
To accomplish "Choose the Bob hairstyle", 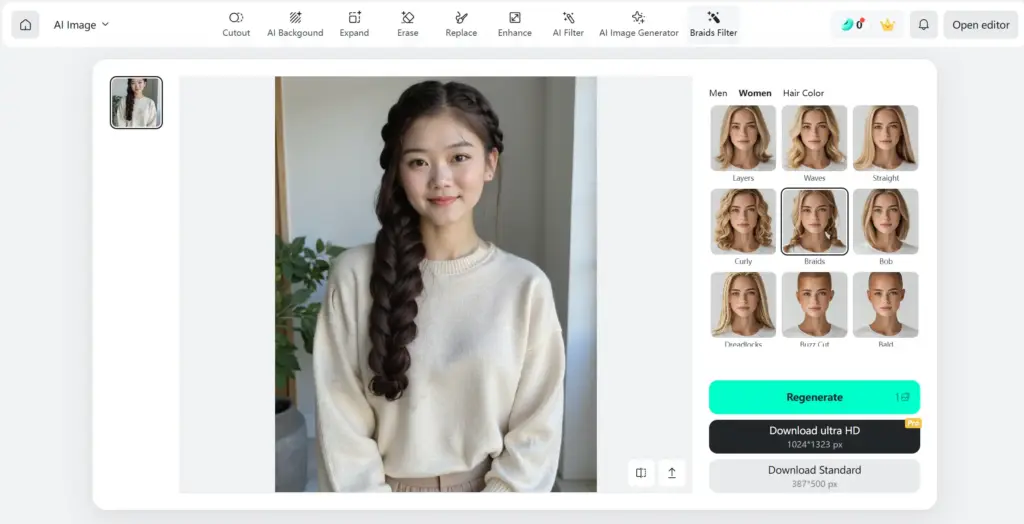I will tap(886, 221).
